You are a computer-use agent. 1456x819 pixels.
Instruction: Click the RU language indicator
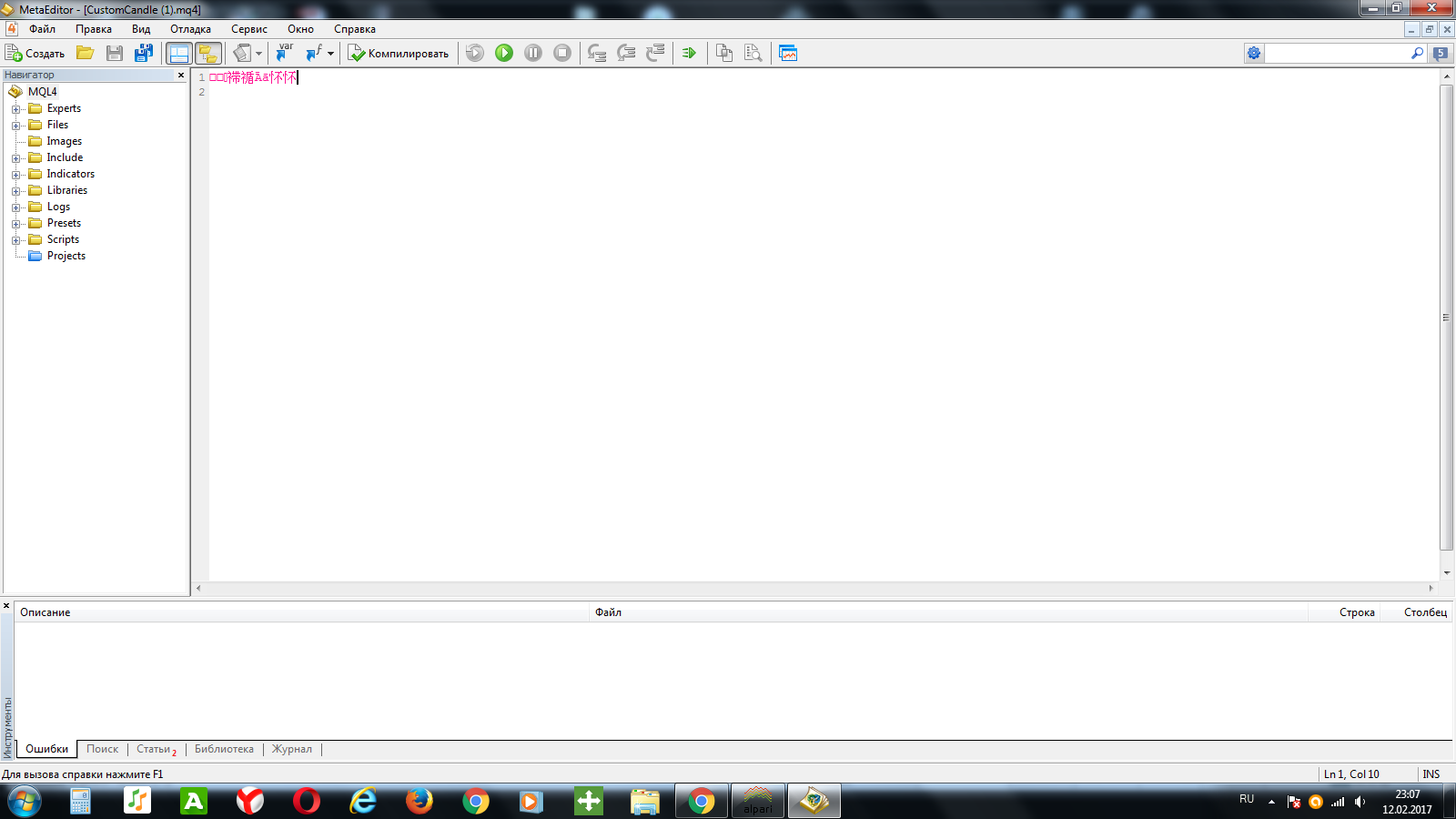1247,799
